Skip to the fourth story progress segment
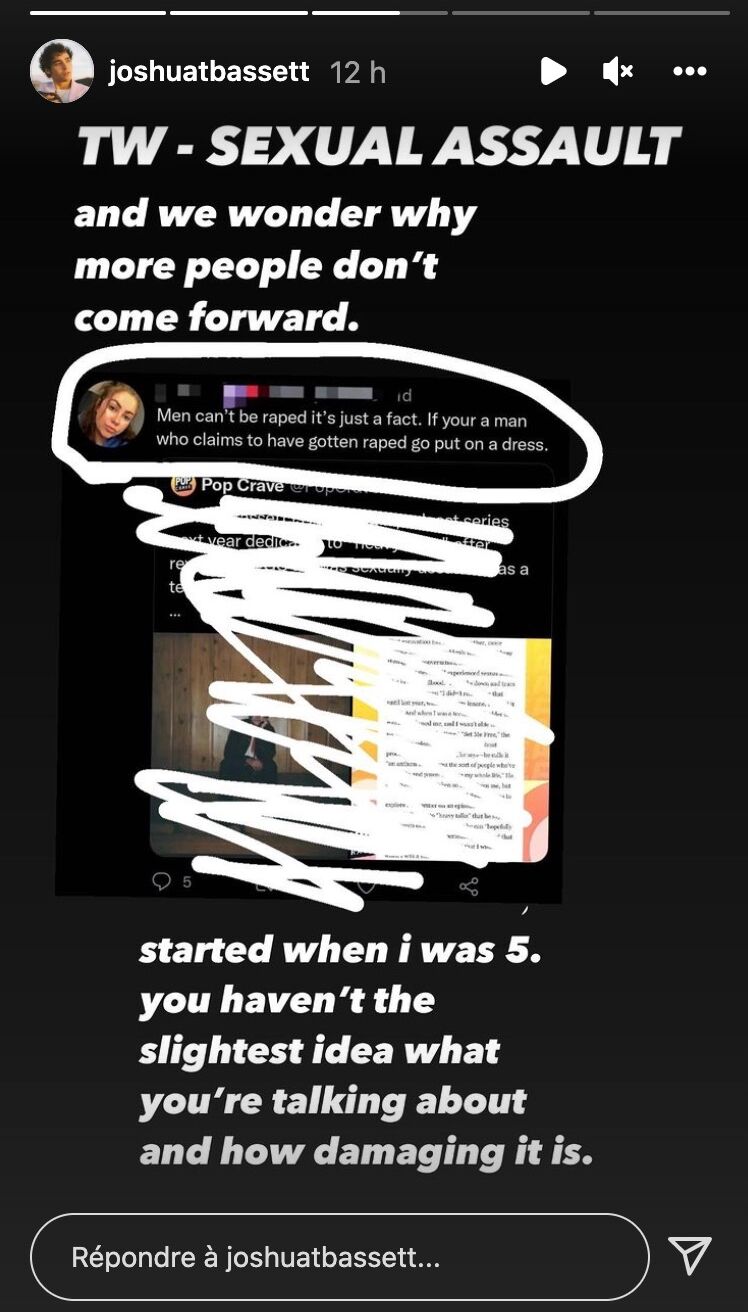The image size is (748, 1312). point(520,13)
